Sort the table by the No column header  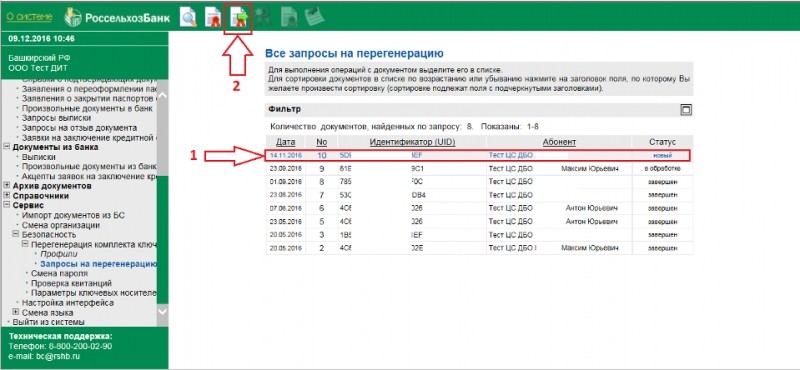tap(321, 142)
